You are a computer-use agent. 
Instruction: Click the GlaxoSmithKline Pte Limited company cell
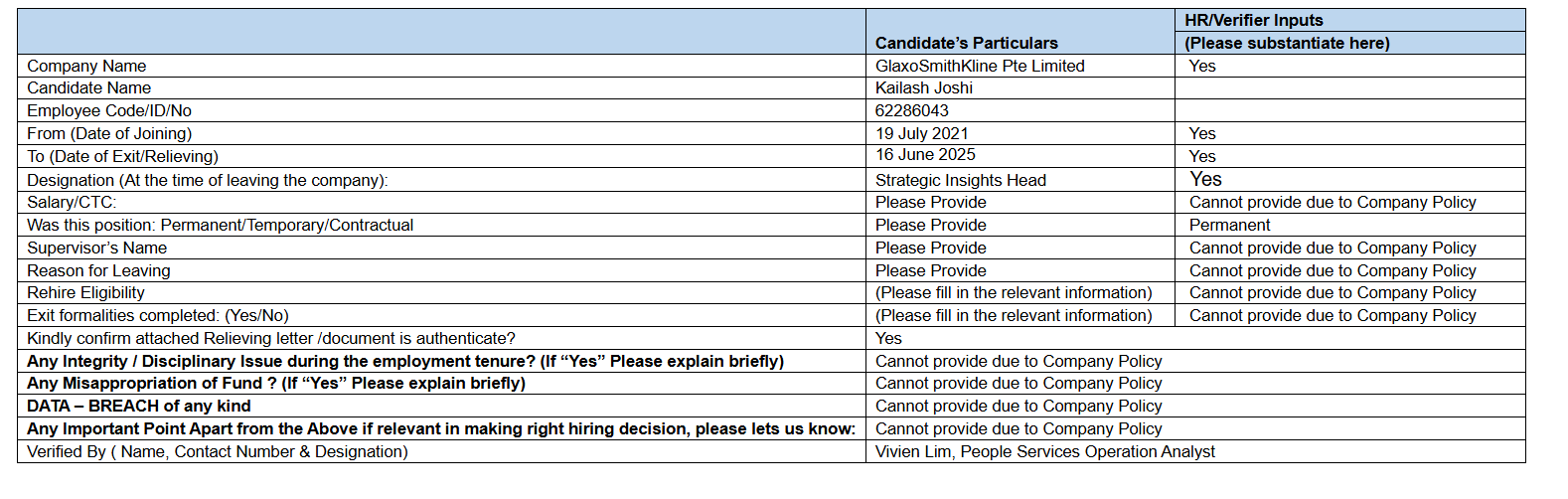(x=980, y=66)
